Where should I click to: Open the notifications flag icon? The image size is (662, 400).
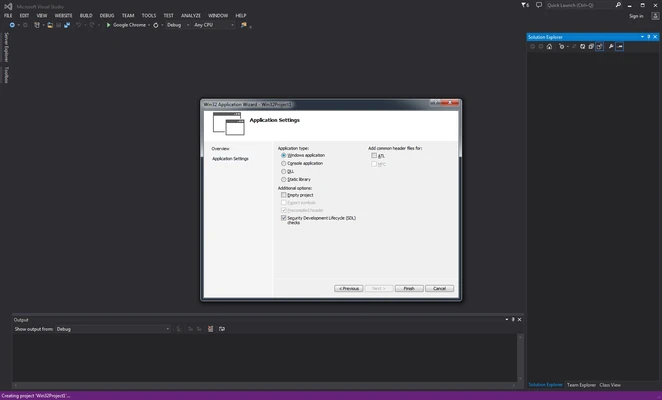coord(525,5)
